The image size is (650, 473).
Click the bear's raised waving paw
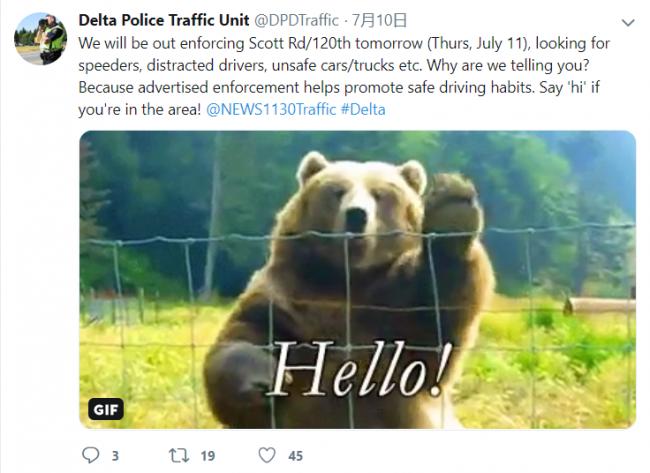(453, 207)
